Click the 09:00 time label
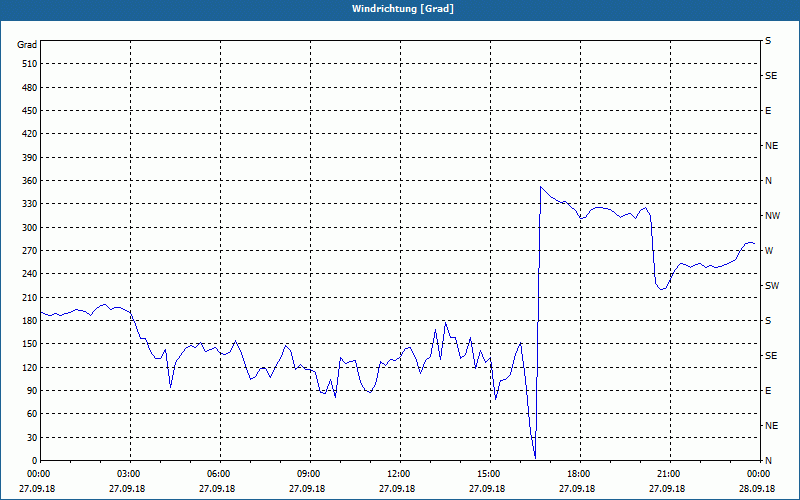Screen dimensions: 800x500 click(x=307, y=474)
